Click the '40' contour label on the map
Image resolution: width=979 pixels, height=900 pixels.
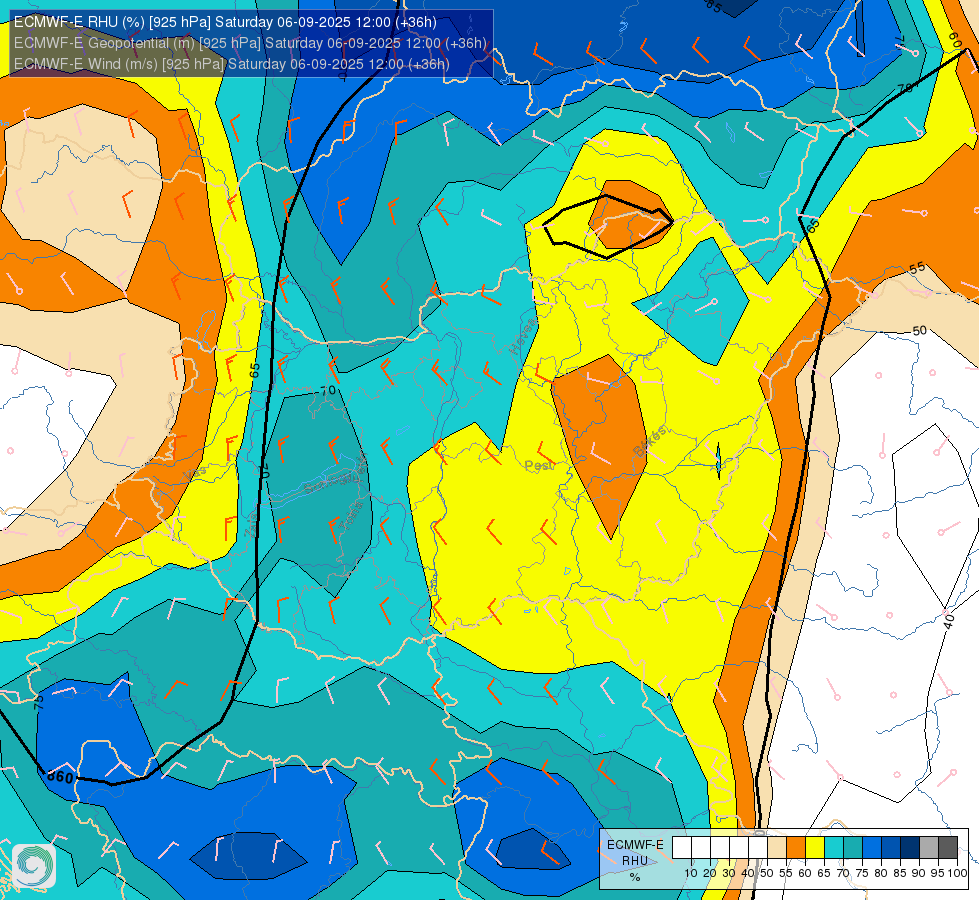pos(949,621)
